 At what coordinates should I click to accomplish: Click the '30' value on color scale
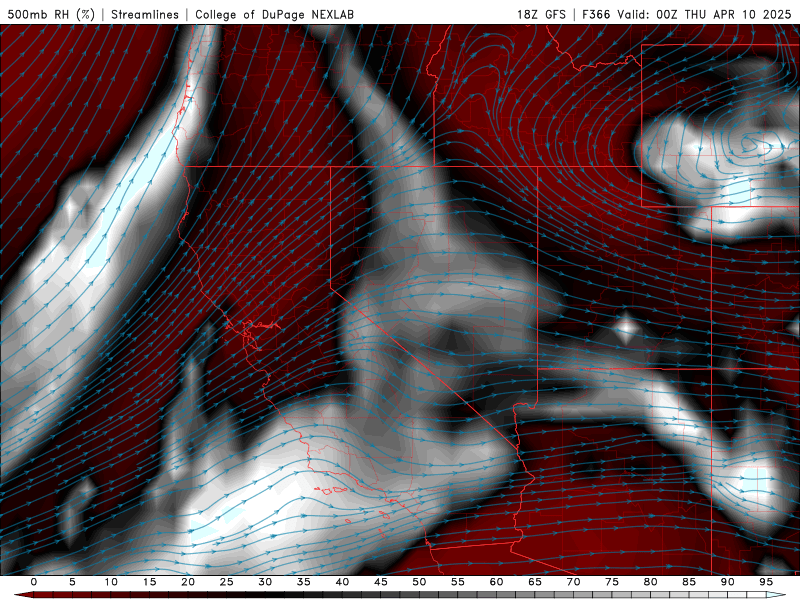265,582
